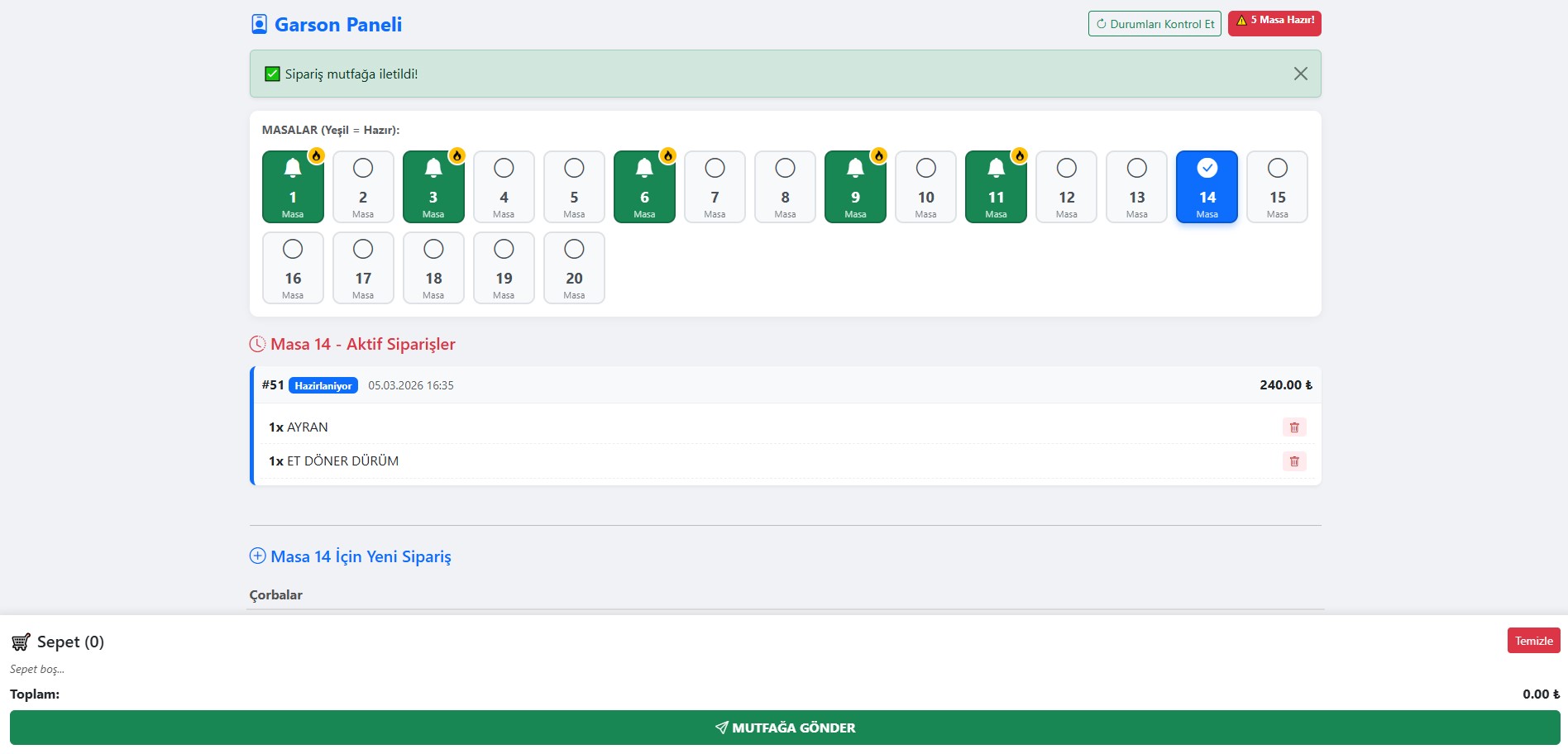Click the bell icon on table 9
Screen dimensions: 1568x754
[855, 169]
